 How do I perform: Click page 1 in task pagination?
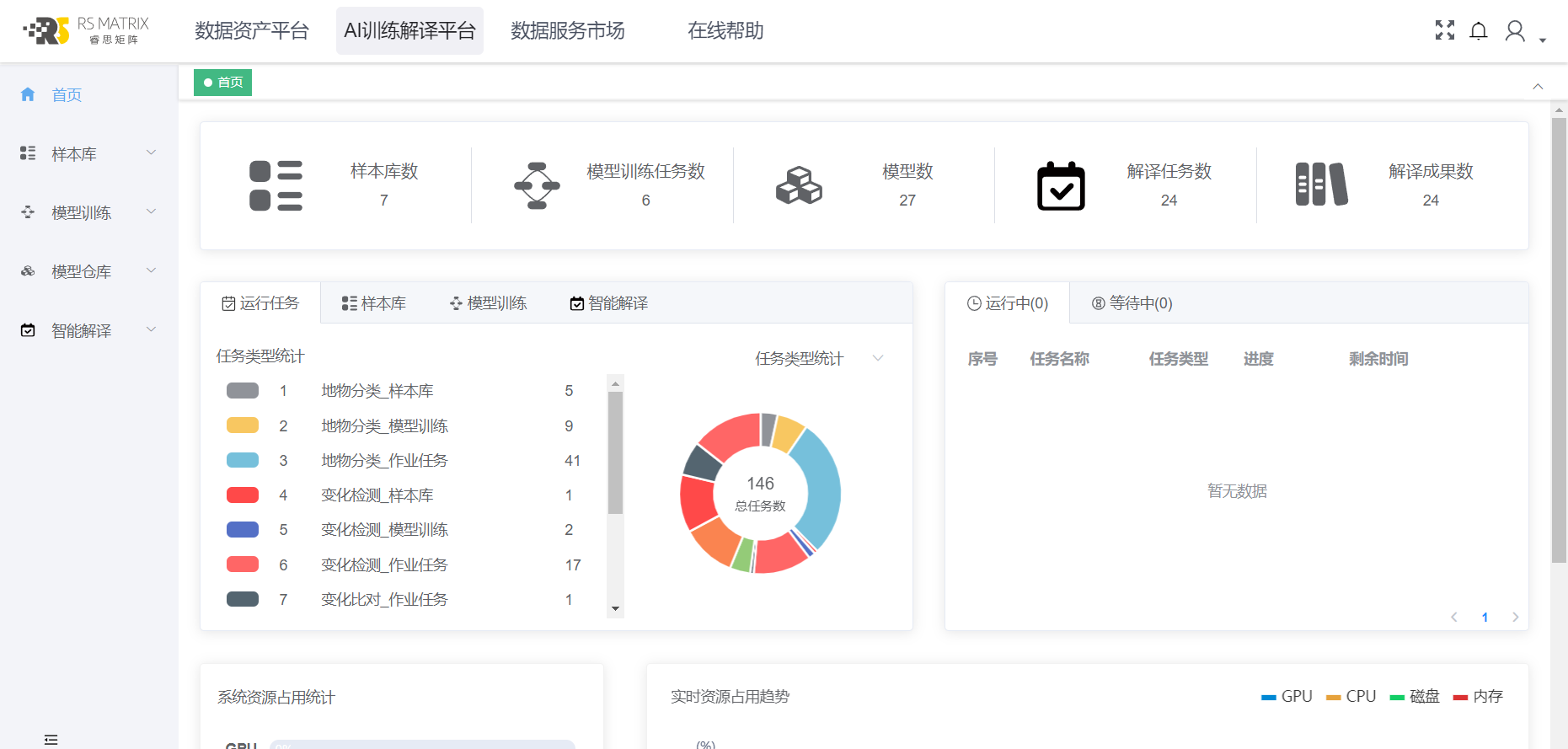[x=1485, y=618]
